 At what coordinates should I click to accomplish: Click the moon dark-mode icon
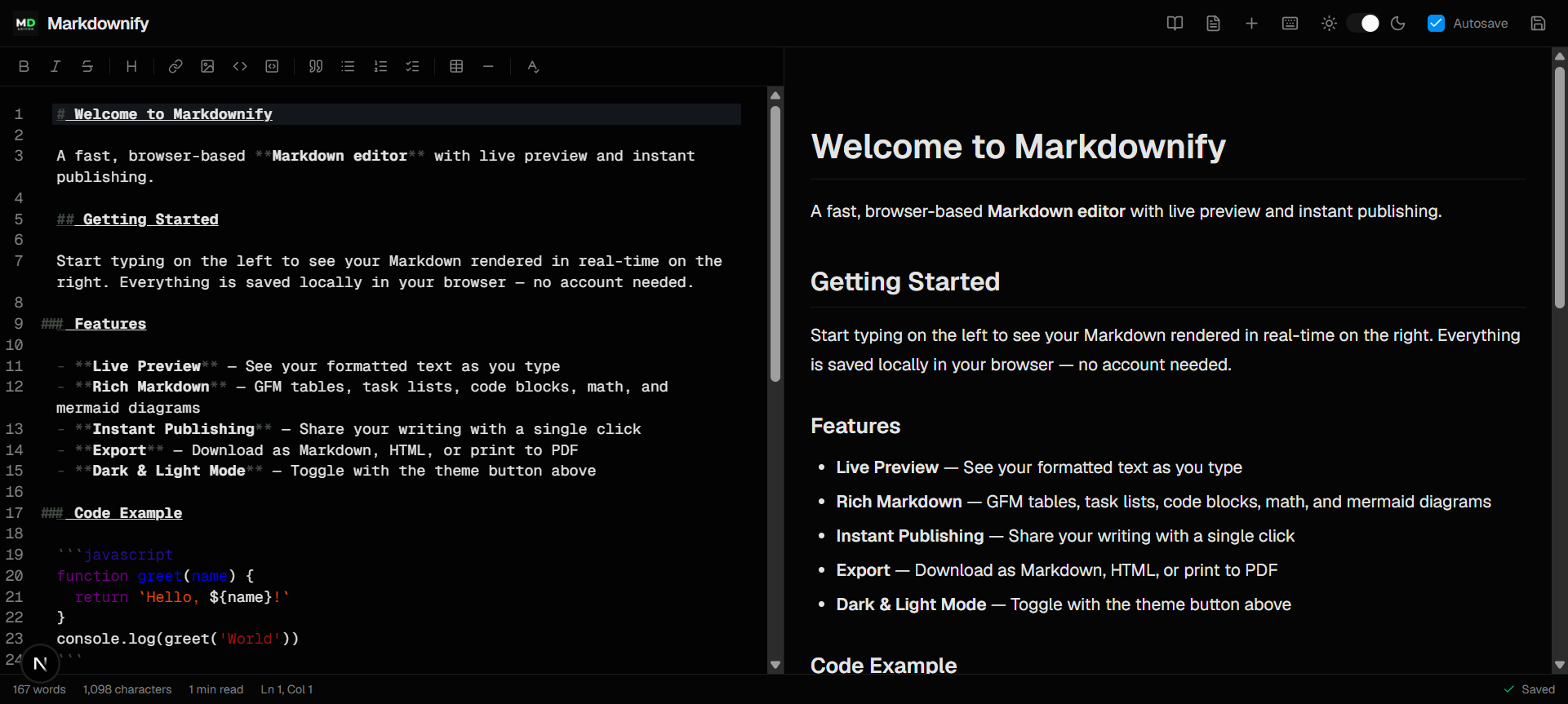click(x=1397, y=24)
